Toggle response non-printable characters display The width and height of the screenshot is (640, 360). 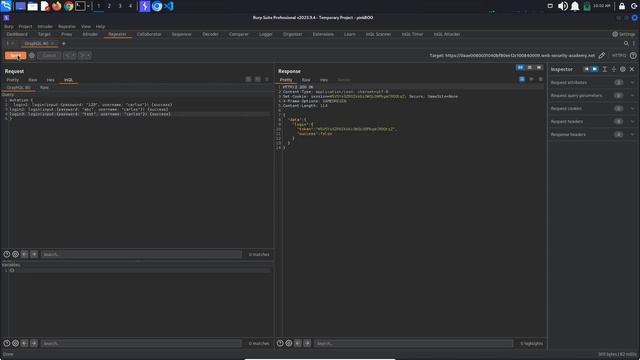531,79
